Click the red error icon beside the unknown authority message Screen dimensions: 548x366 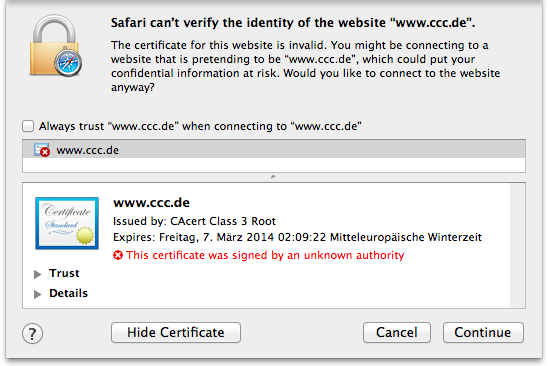(118, 255)
